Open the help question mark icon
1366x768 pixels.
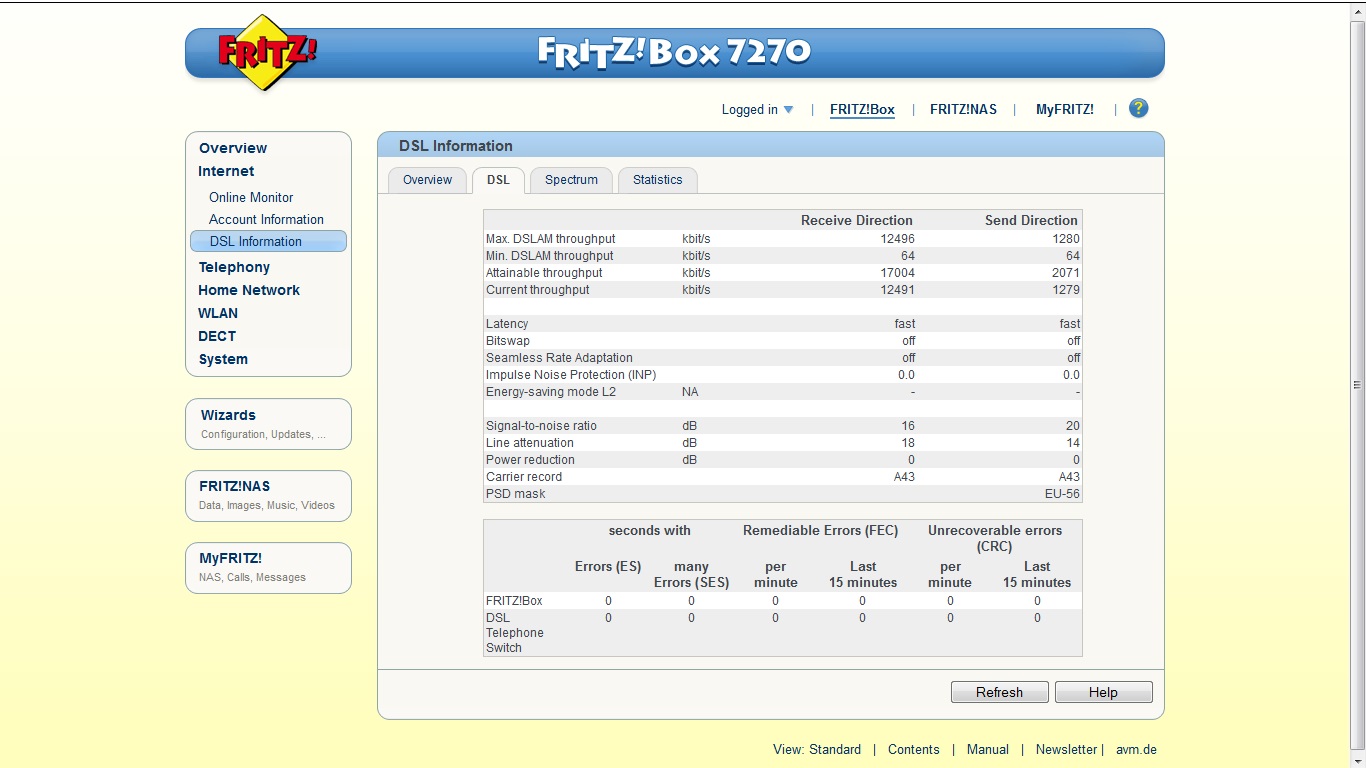click(1138, 109)
